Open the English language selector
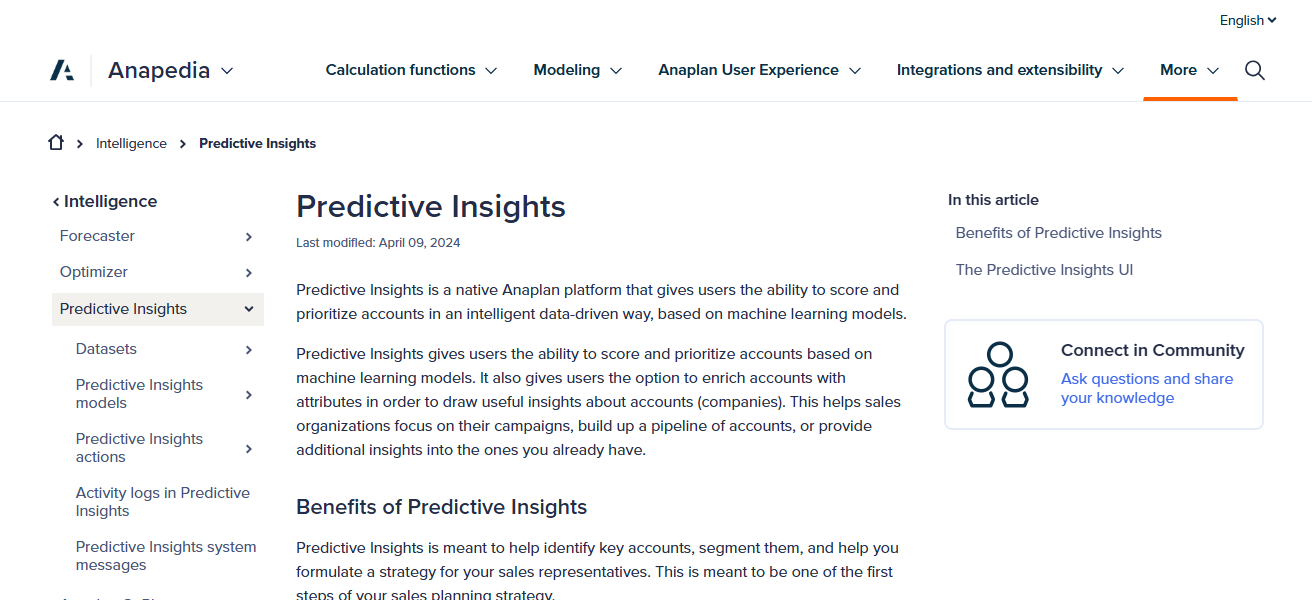The width and height of the screenshot is (1312, 600). [x=1247, y=20]
